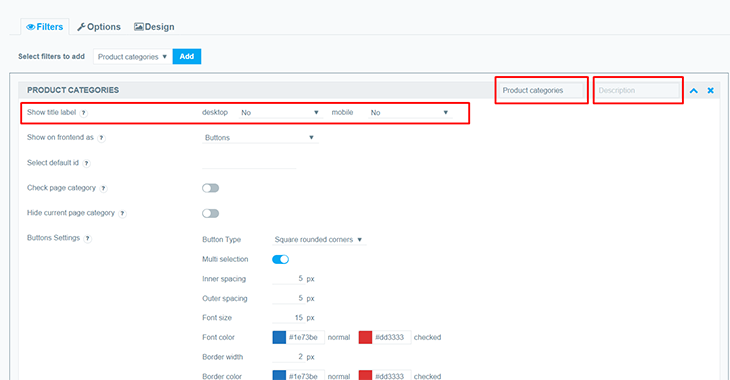Edit the Product categories title field
This screenshot has width=730, height=380.
pos(541,90)
